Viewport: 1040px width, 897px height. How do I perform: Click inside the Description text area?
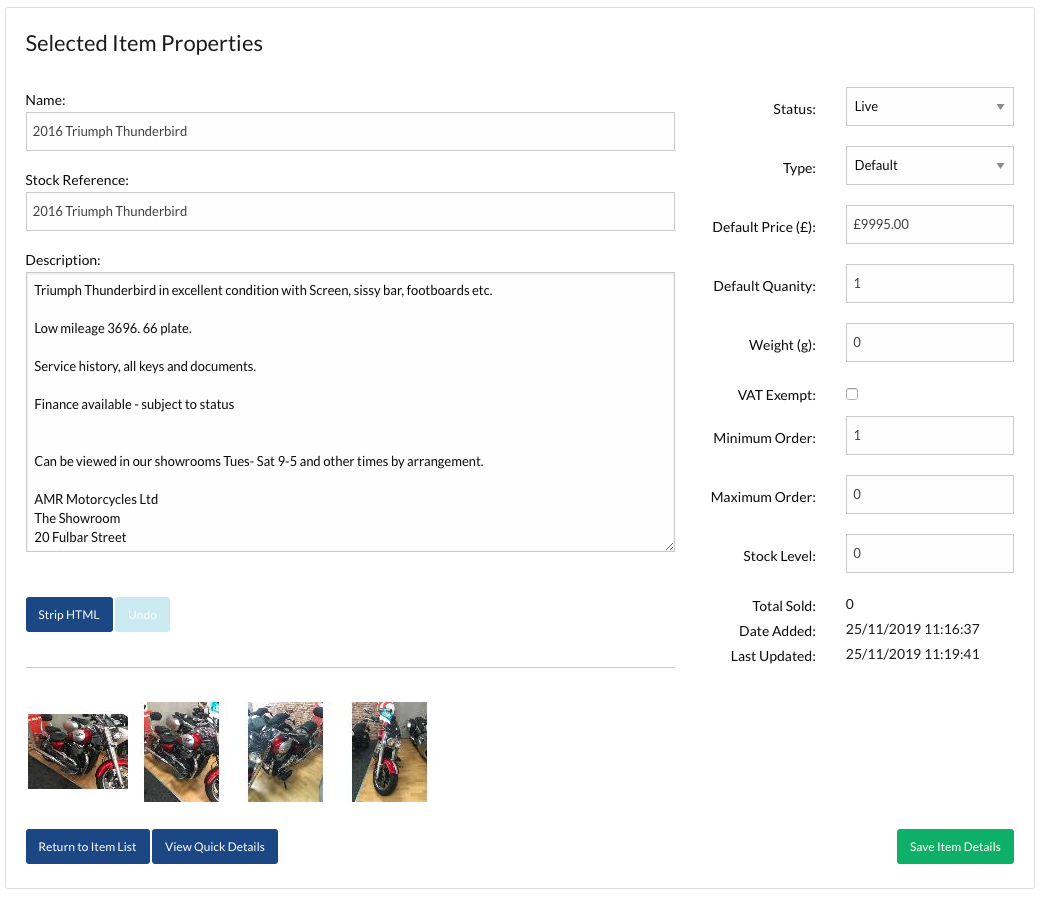pos(350,411)
